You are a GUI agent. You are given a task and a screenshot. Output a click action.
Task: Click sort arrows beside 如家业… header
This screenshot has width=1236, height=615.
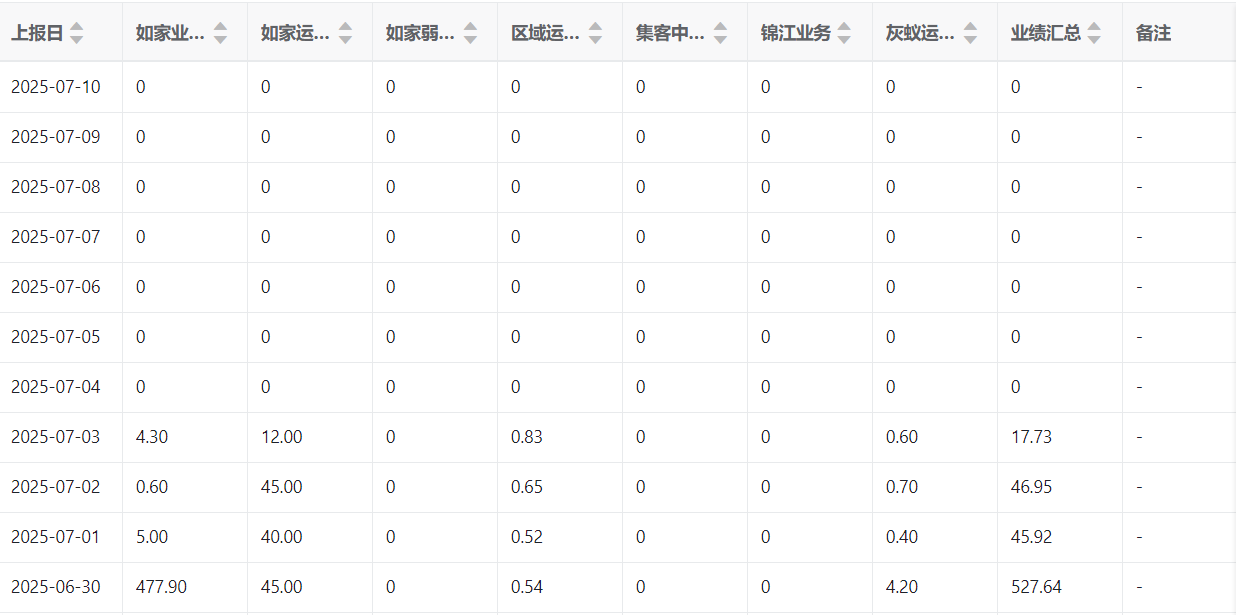(x=221, y=33)
